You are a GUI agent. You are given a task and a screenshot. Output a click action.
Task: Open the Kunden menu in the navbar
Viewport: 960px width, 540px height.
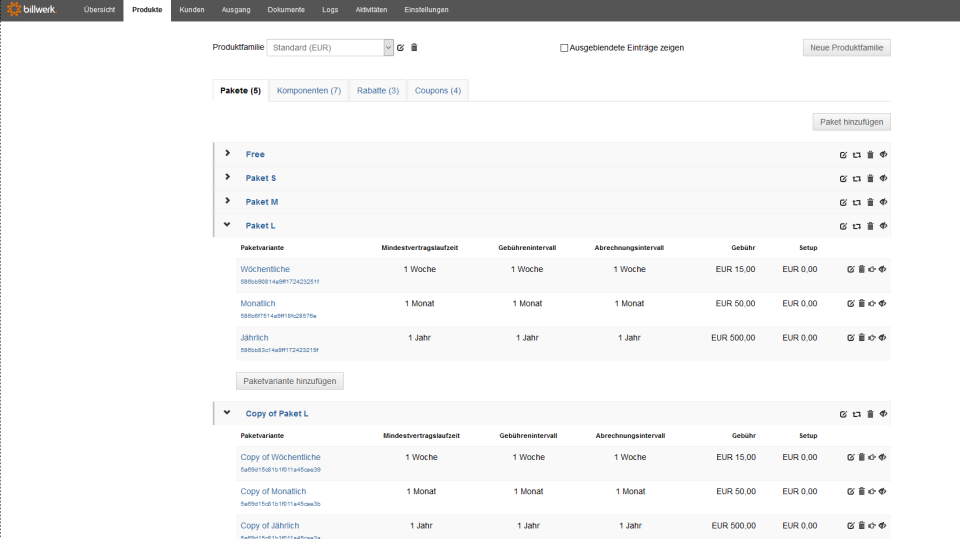(191, 10)
